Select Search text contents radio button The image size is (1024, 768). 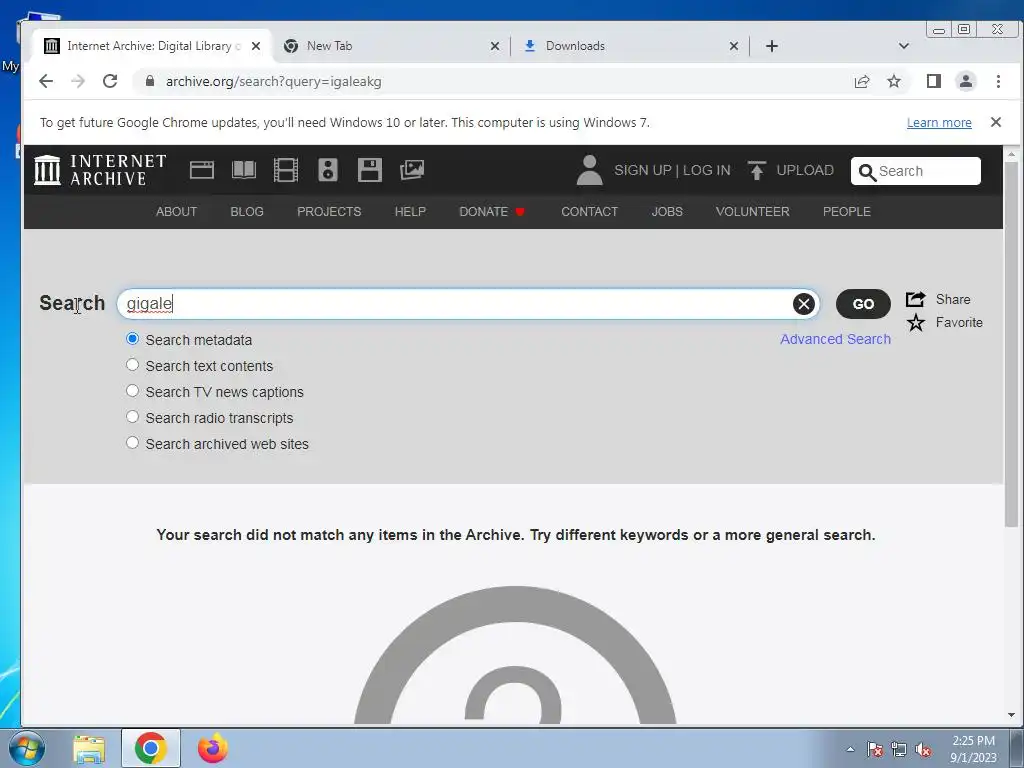(x=132, y=365)
